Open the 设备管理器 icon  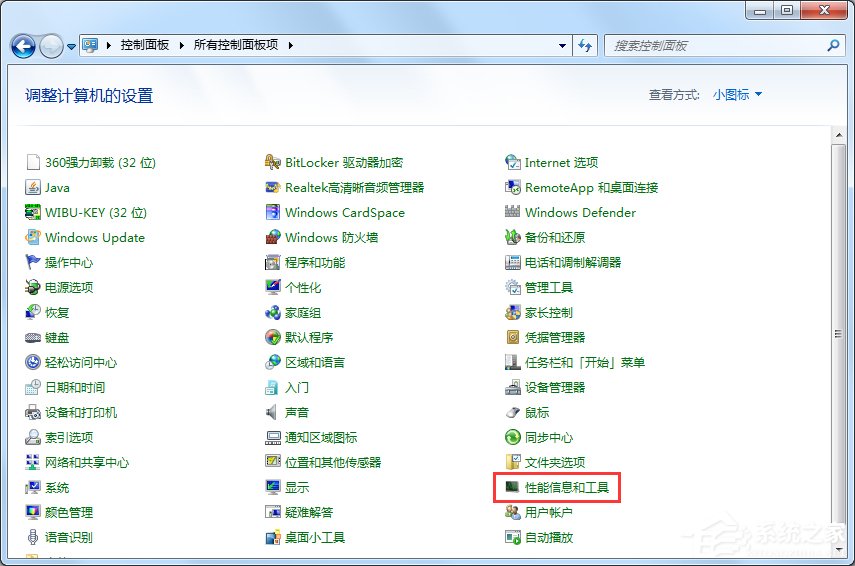click(x=513, y=387)
